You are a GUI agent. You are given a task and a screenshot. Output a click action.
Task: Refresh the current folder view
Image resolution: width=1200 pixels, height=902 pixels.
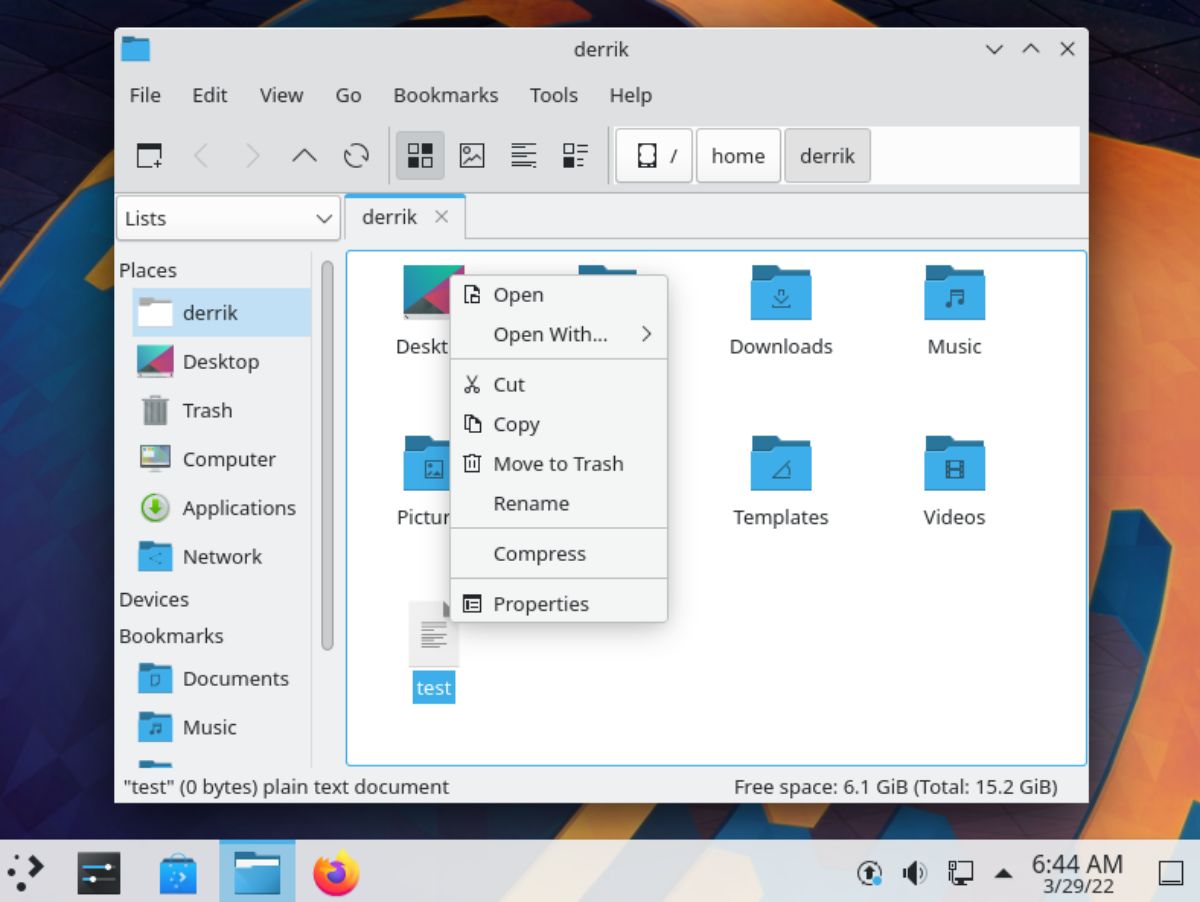click(356, 155)
